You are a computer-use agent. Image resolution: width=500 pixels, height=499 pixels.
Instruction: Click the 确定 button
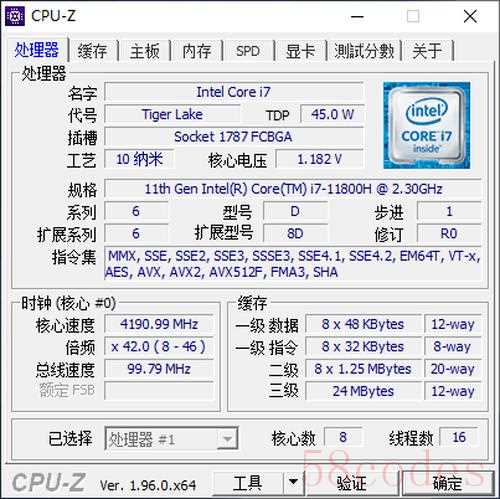pos(447,483)
